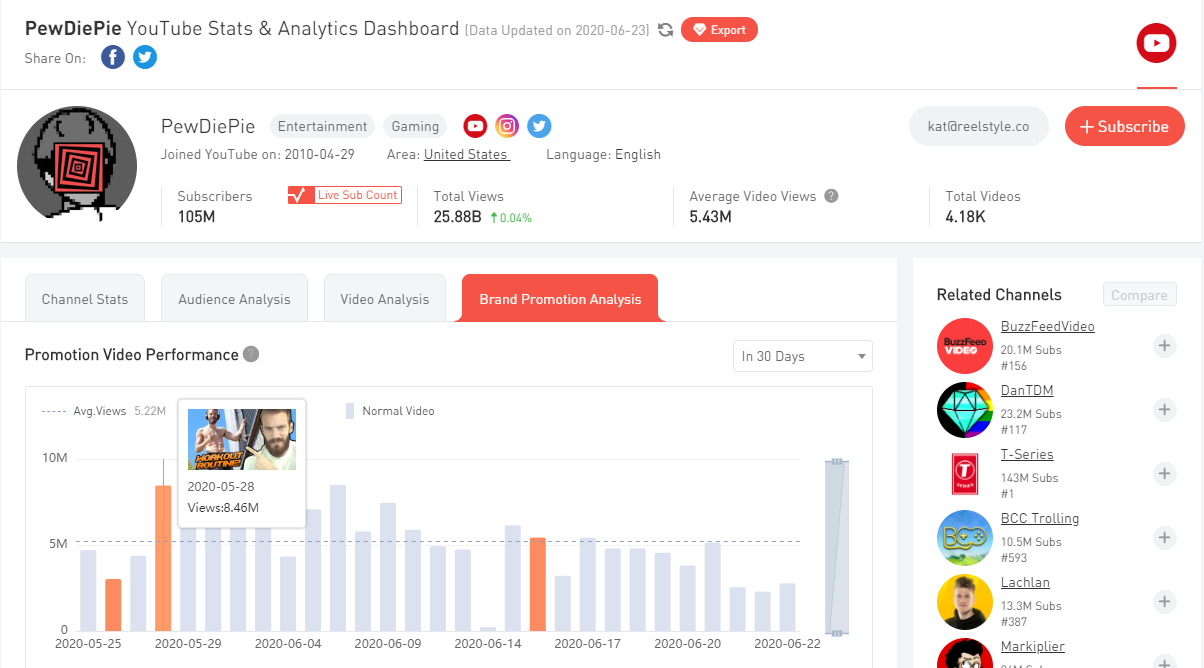This screenshot has width=1204, height=668.
Task: Switch to the Video Analysis tab
Action: click(385, 299)
